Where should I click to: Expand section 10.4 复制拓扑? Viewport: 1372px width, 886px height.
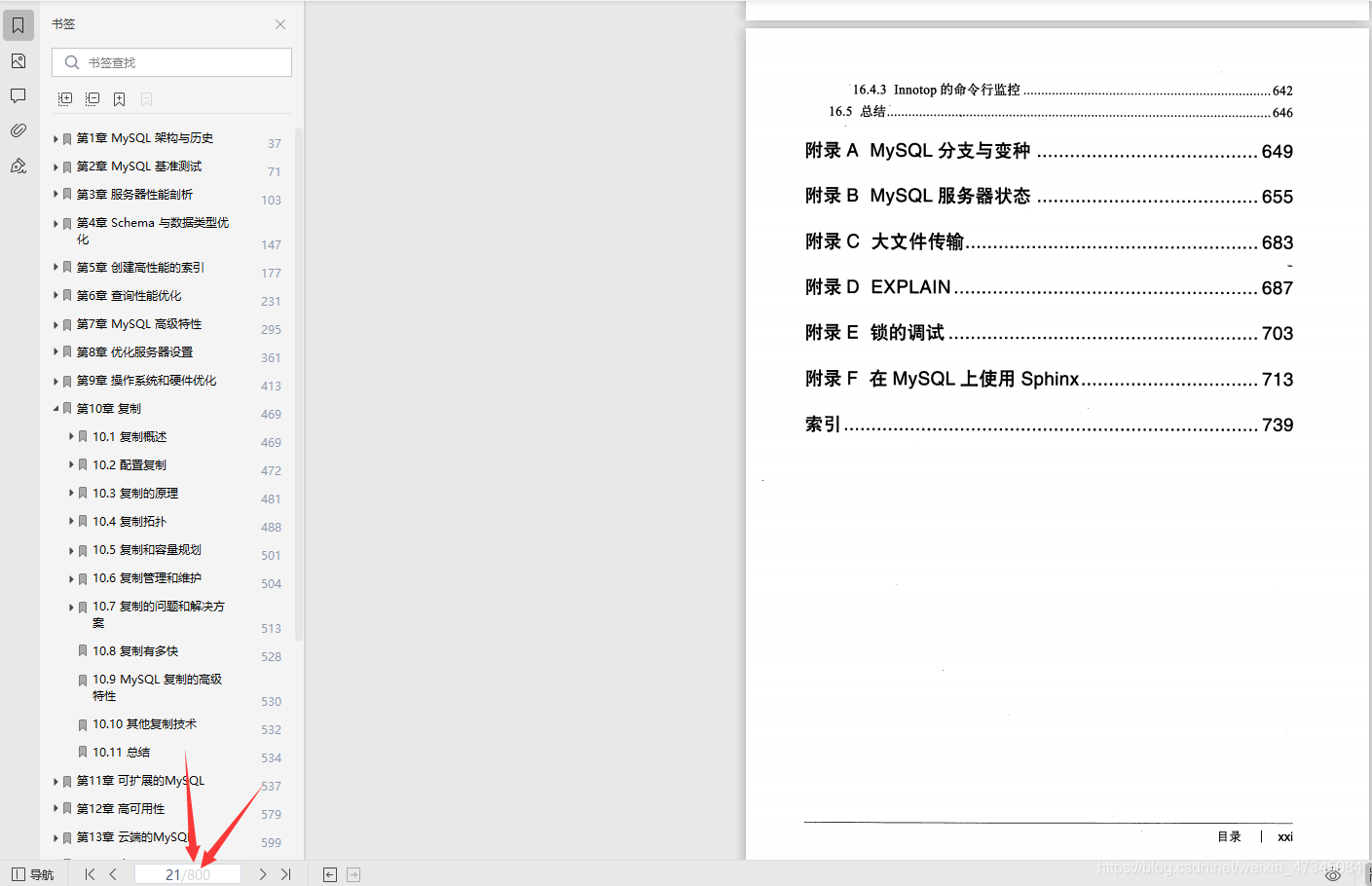(x=71, y=522)
